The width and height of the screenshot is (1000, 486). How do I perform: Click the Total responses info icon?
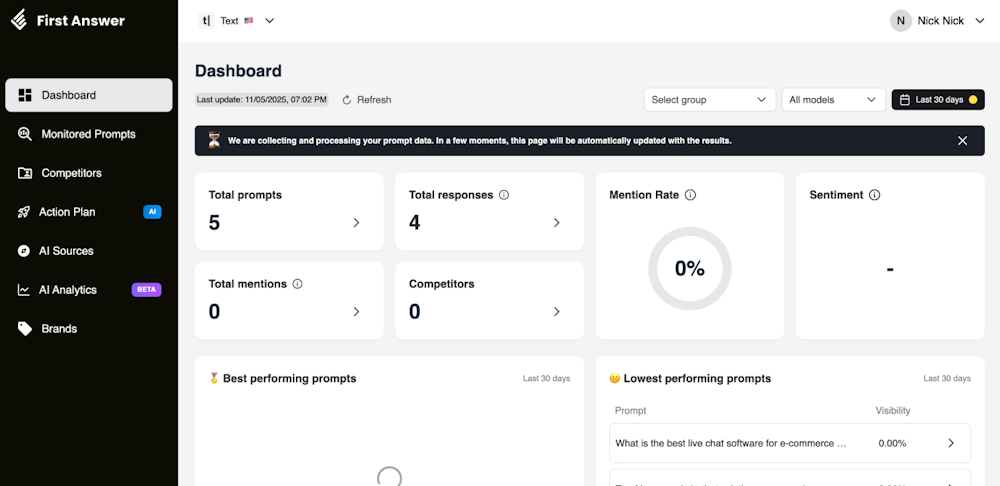pyautogui.click(x=504, y=195)
